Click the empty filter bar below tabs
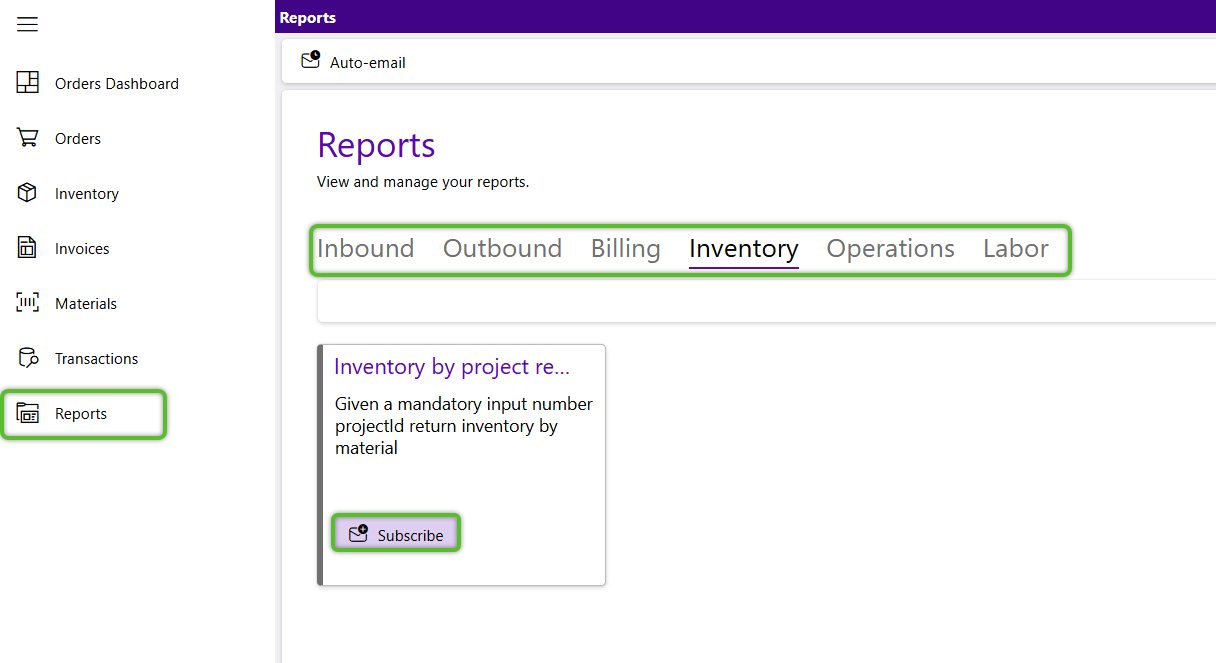 click(760, 301)
